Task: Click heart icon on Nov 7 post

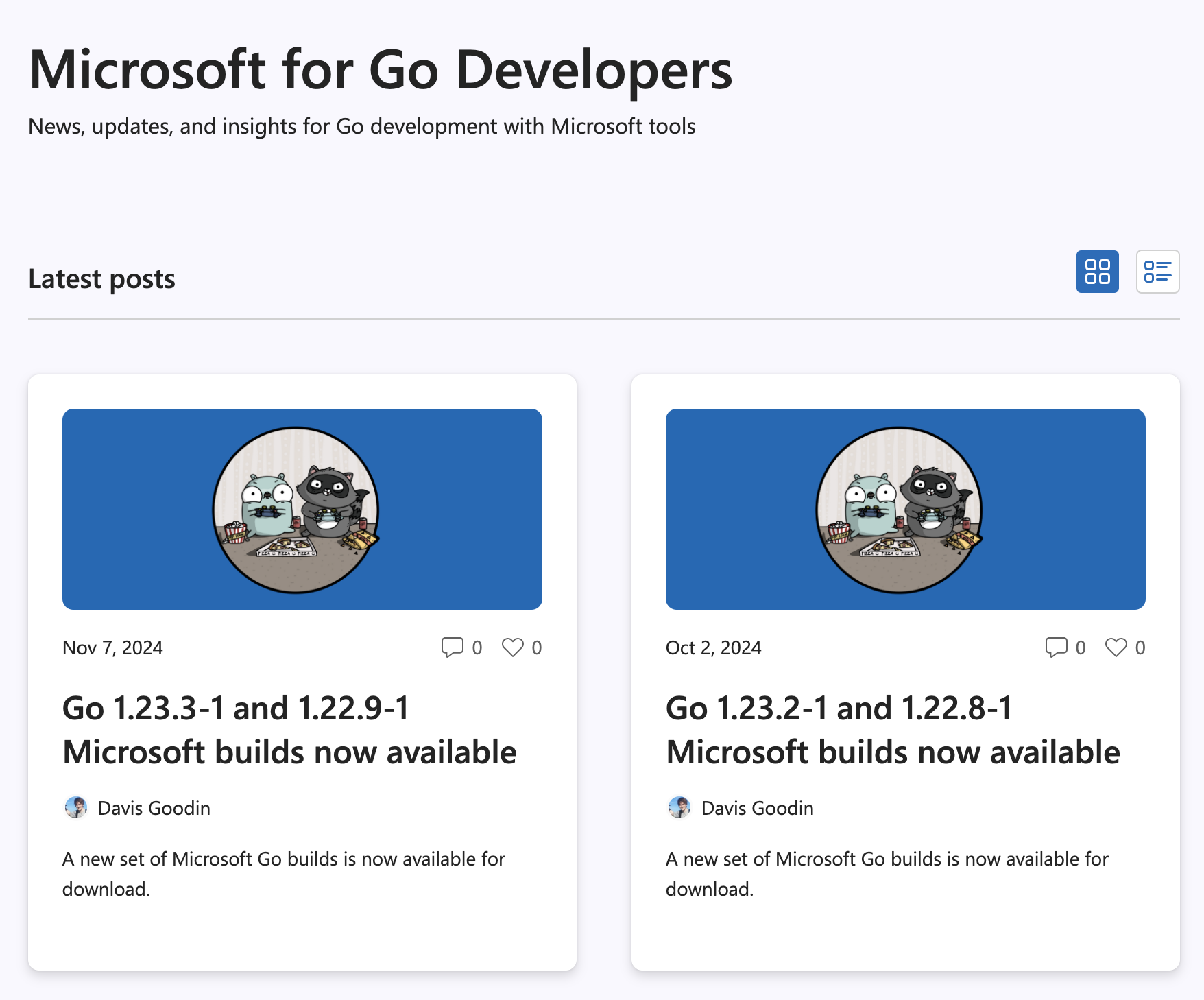Action: tap(512, 647)
